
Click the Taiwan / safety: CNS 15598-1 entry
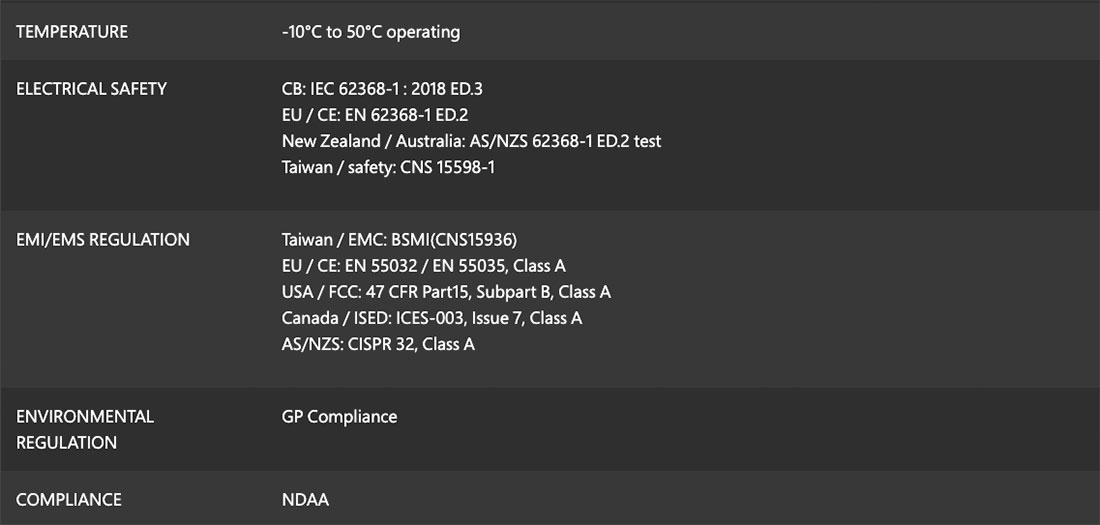pyautogui.click(x=388, y=167)
